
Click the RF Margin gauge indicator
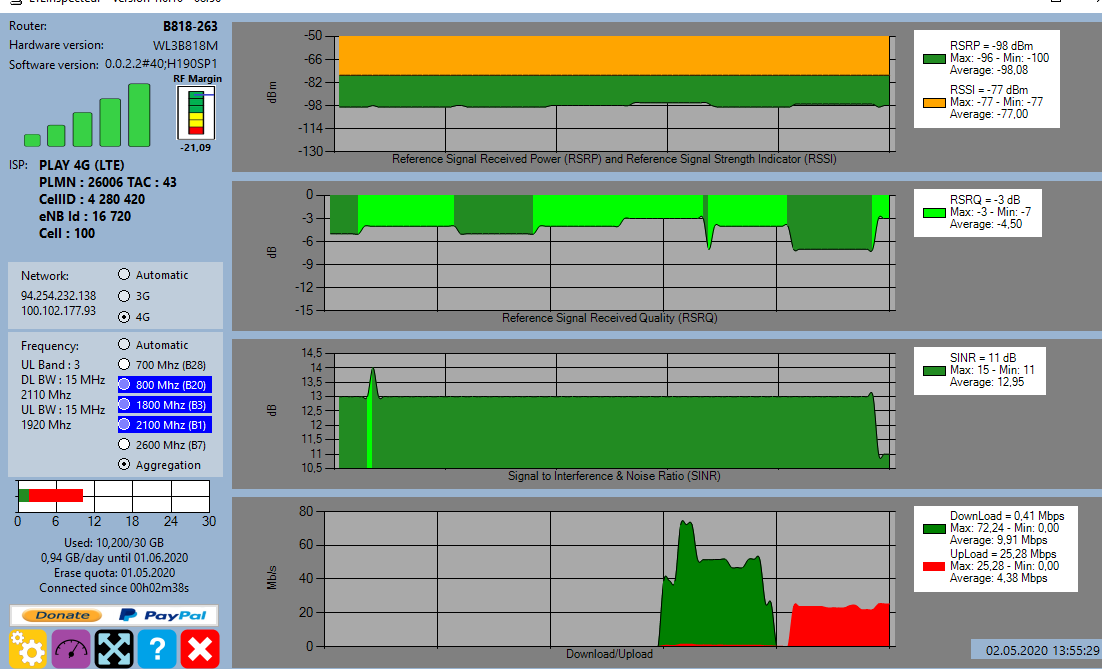(x=196, y=113)
